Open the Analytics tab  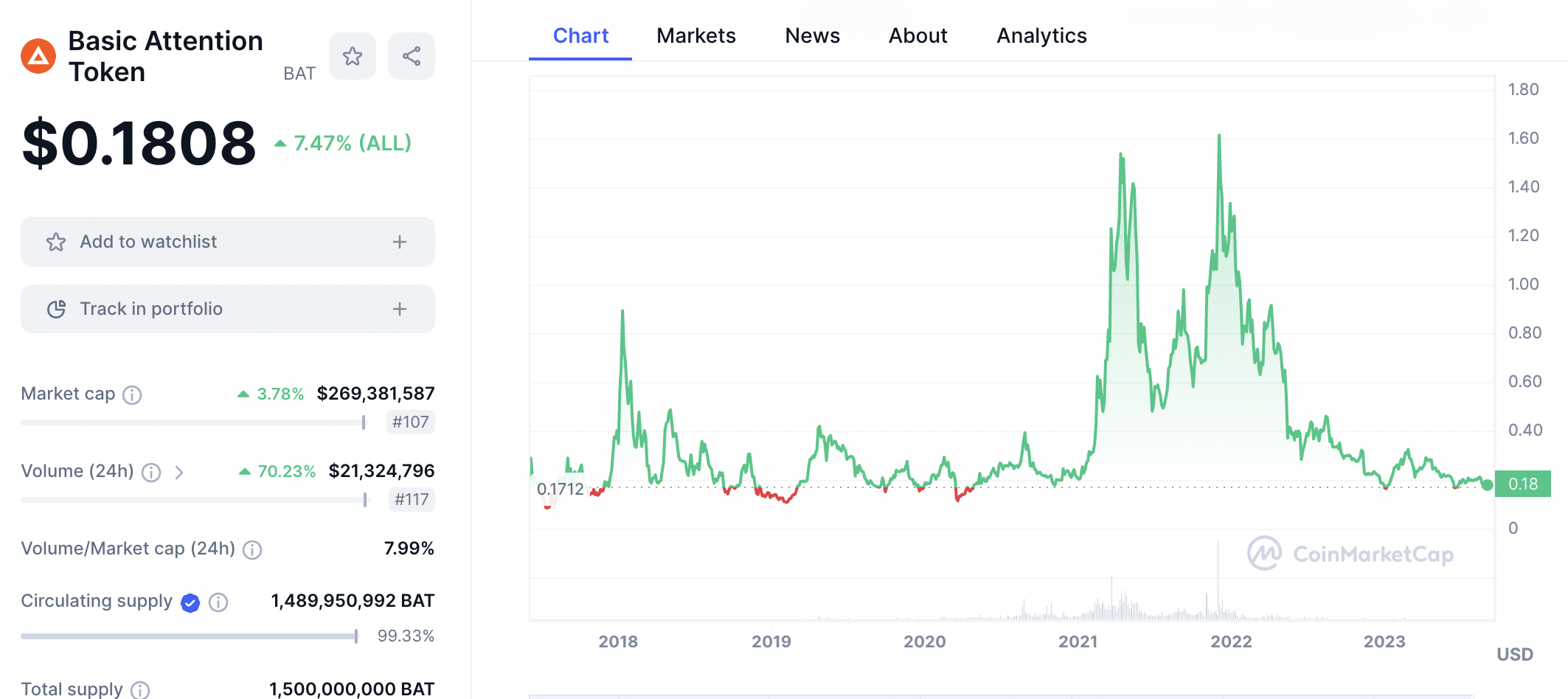tap(1041, 36)
